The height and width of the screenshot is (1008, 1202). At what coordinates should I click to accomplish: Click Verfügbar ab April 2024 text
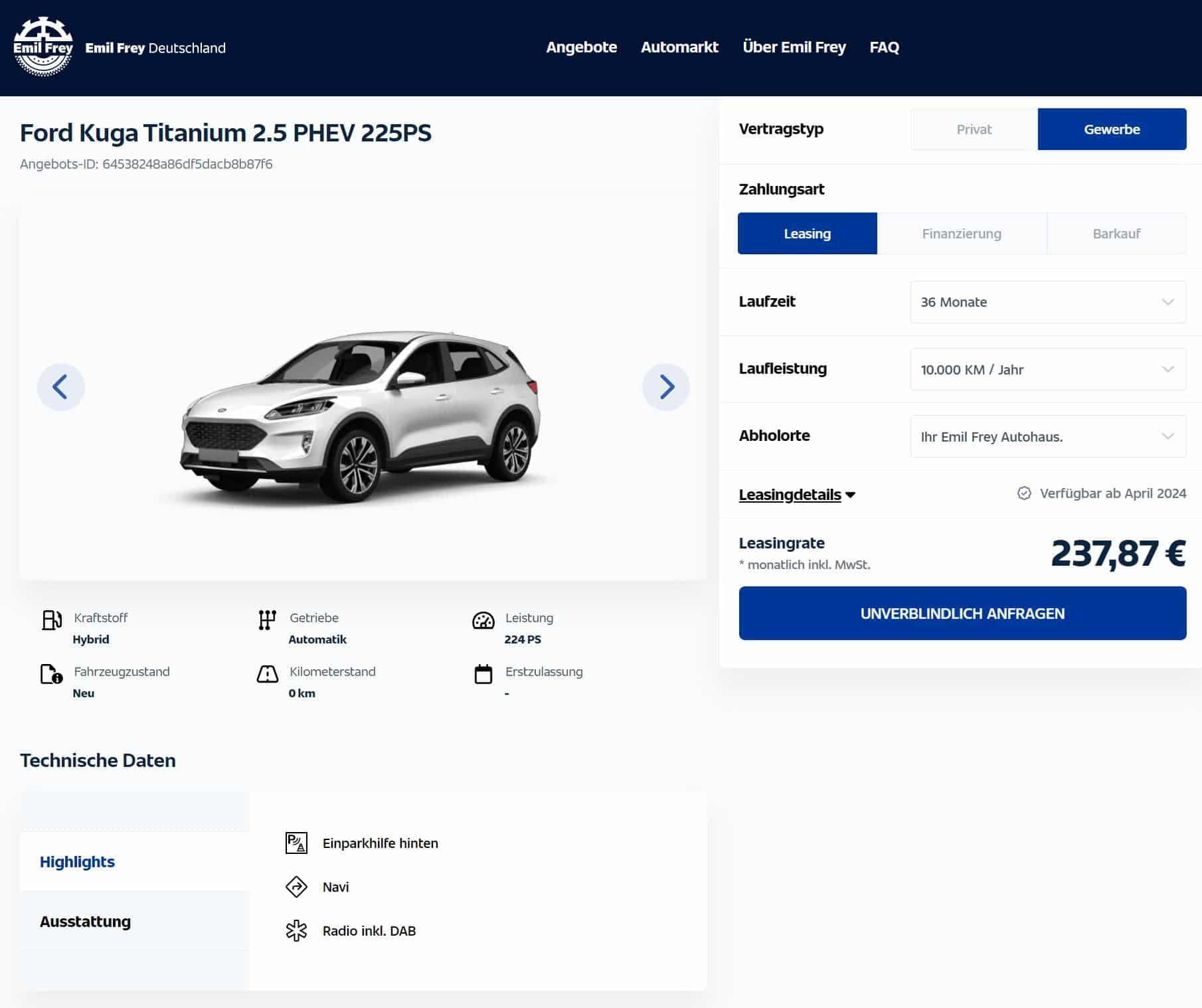1113,493
